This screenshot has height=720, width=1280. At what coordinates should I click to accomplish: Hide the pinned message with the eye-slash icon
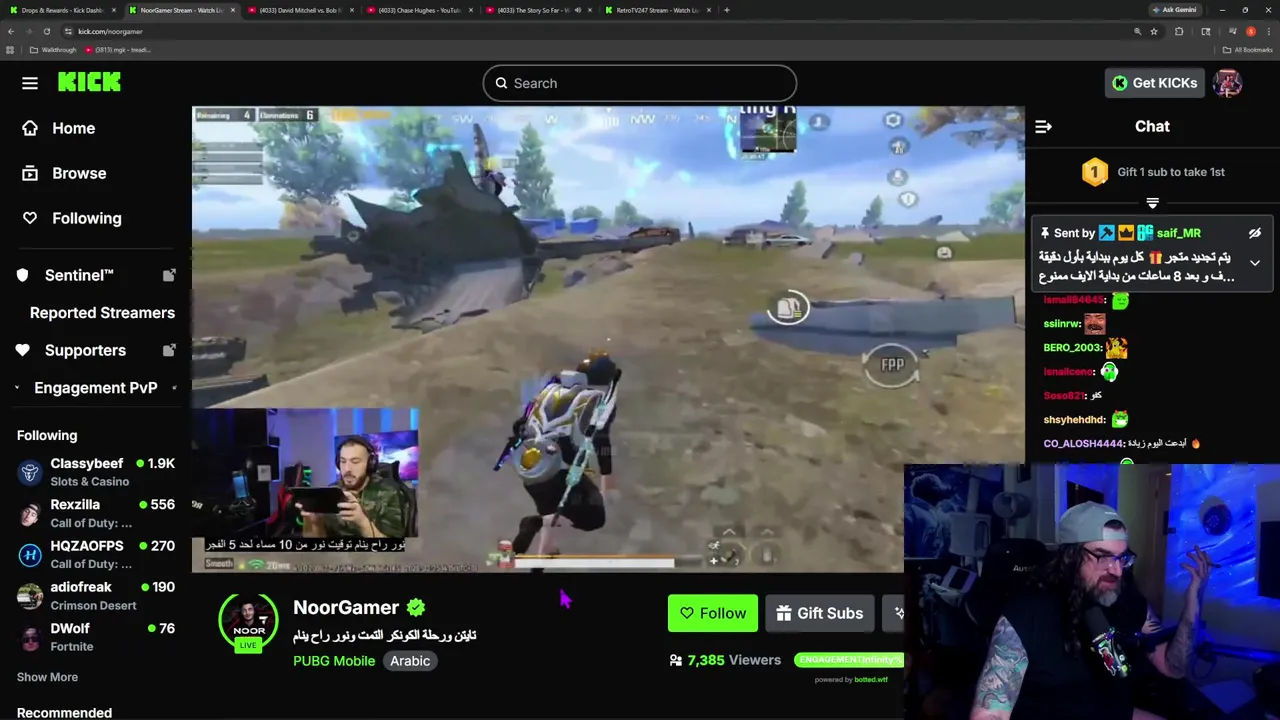coord(1255,233)
